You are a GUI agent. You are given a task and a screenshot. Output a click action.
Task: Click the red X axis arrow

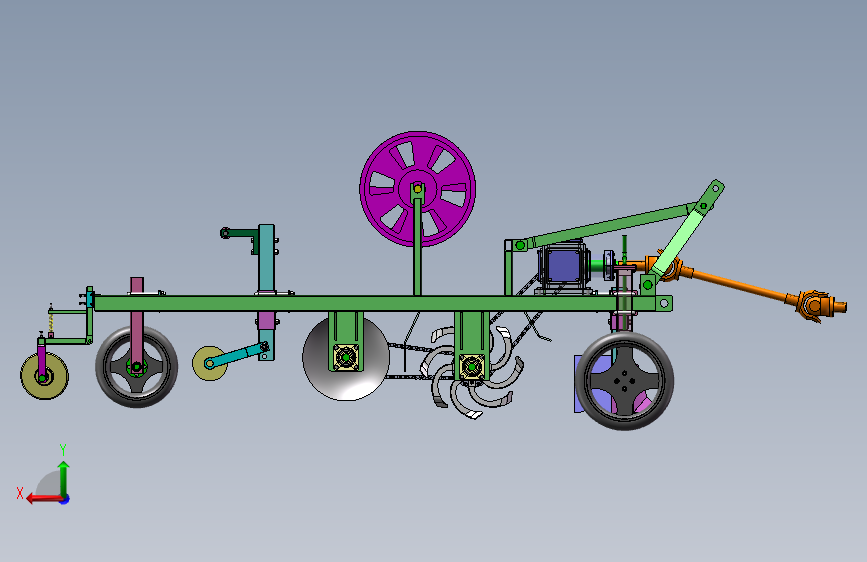point(45,499)
